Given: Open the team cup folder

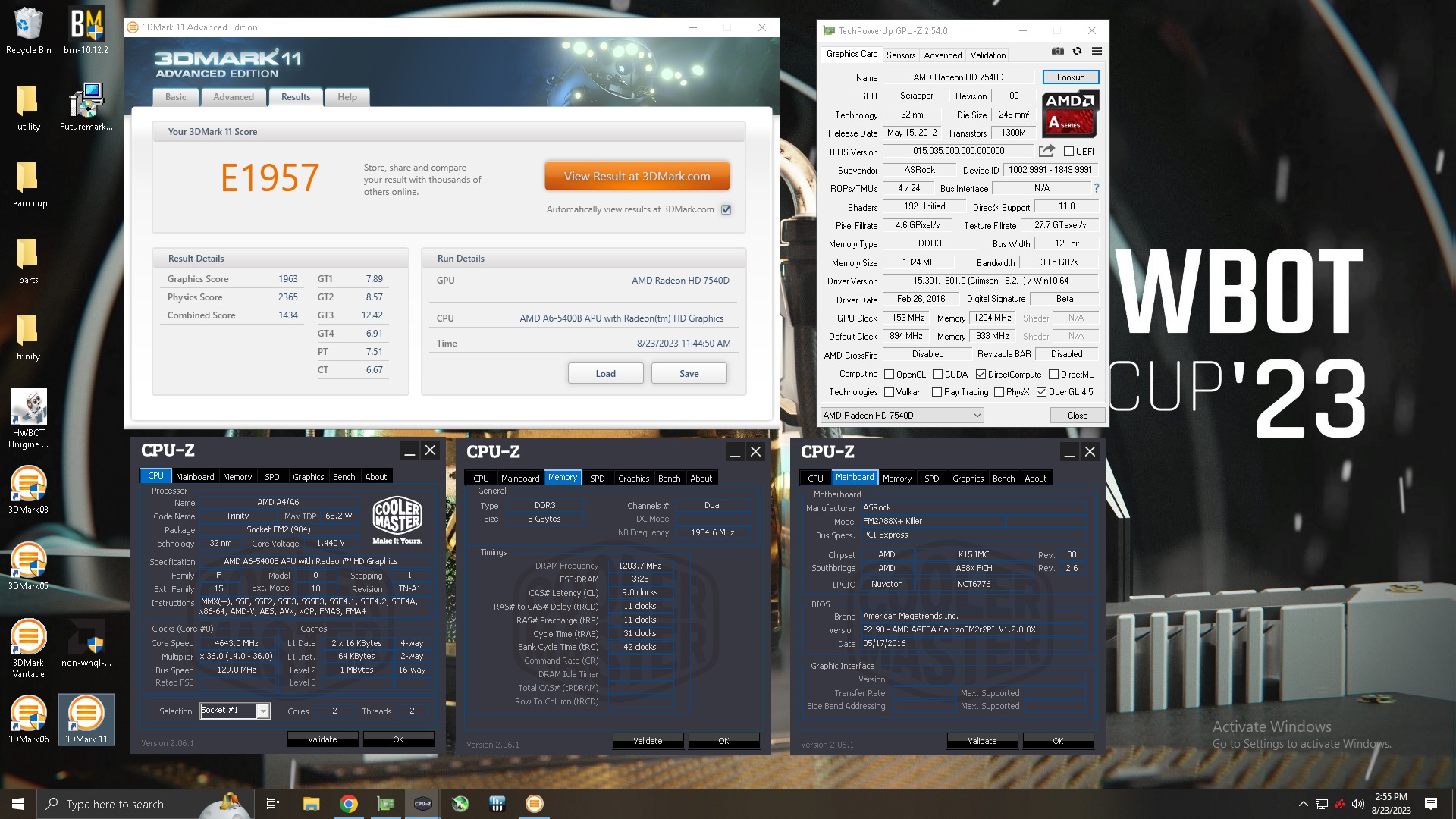Looking at the screenshot, I should (29, 184).
